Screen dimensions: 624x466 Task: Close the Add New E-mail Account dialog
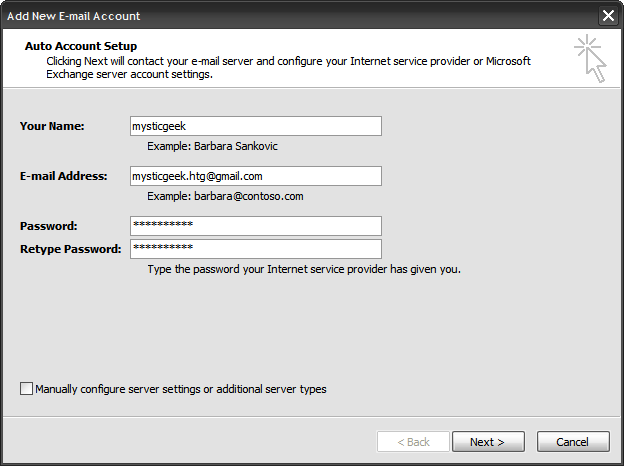[607, 16]
